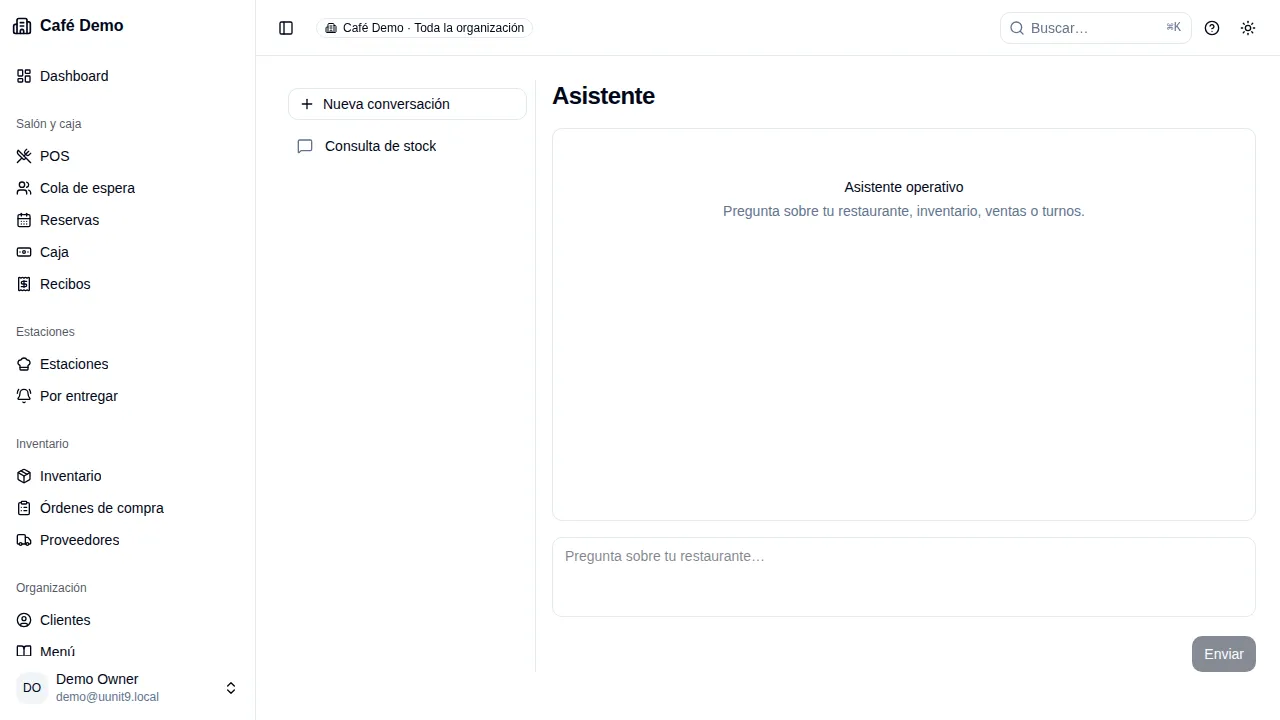
Task: Click the Órdenes de compra clipboard icon
Action: click(24, 508)
